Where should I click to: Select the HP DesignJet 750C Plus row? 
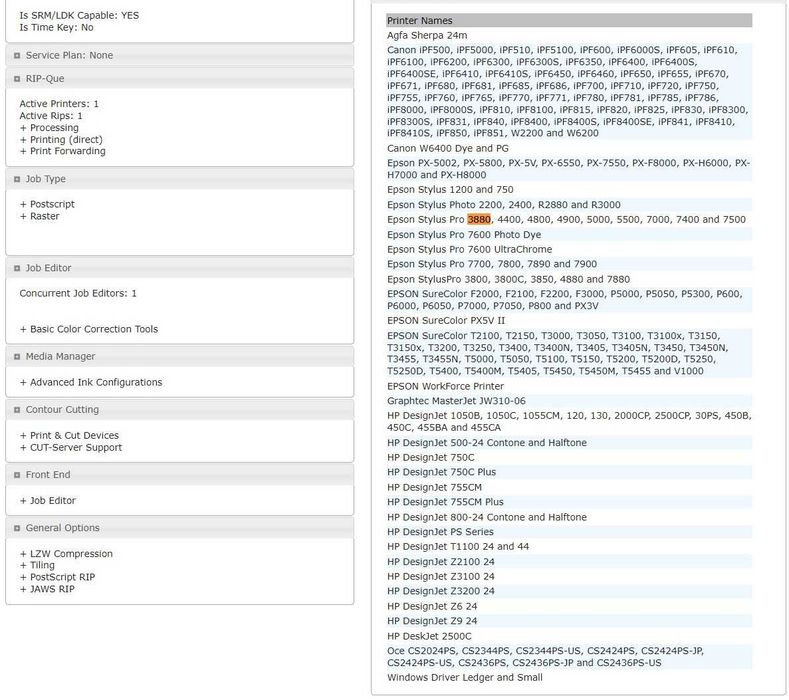point(569,472)
